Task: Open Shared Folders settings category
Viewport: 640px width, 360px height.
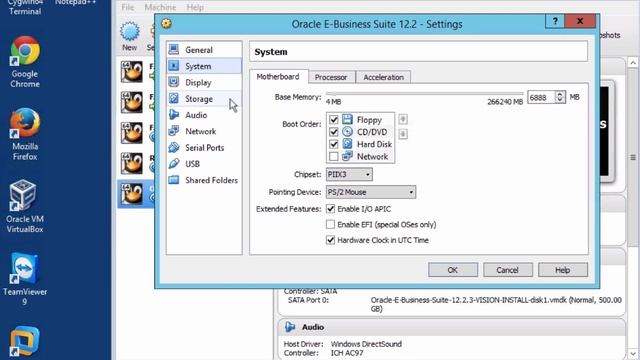Action: pyautogui.click(x=204, y=180)
